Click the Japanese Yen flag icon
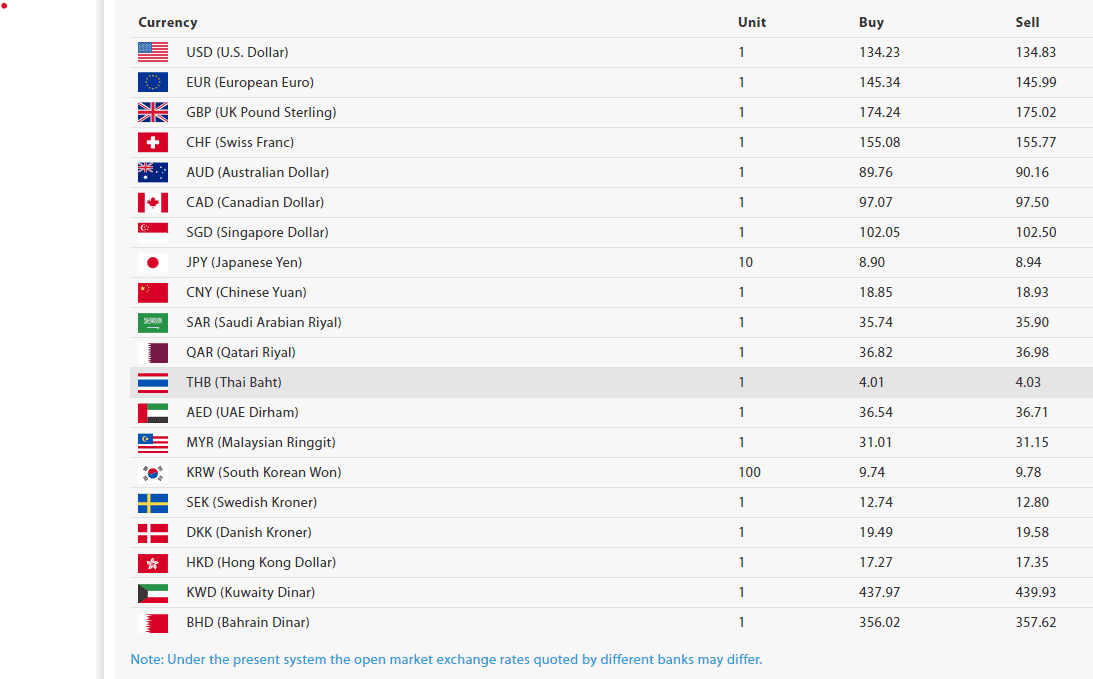Viewport: 1093px width, 679px height. coord(153,262)
